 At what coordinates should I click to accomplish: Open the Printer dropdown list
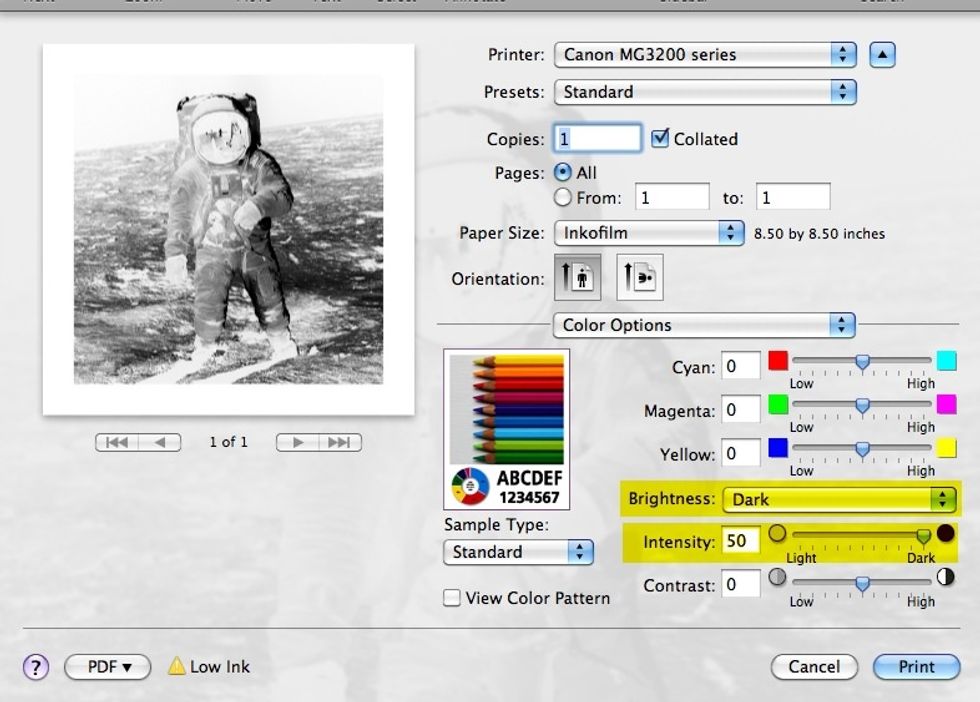pyautogui.click(x=705, y=55)
